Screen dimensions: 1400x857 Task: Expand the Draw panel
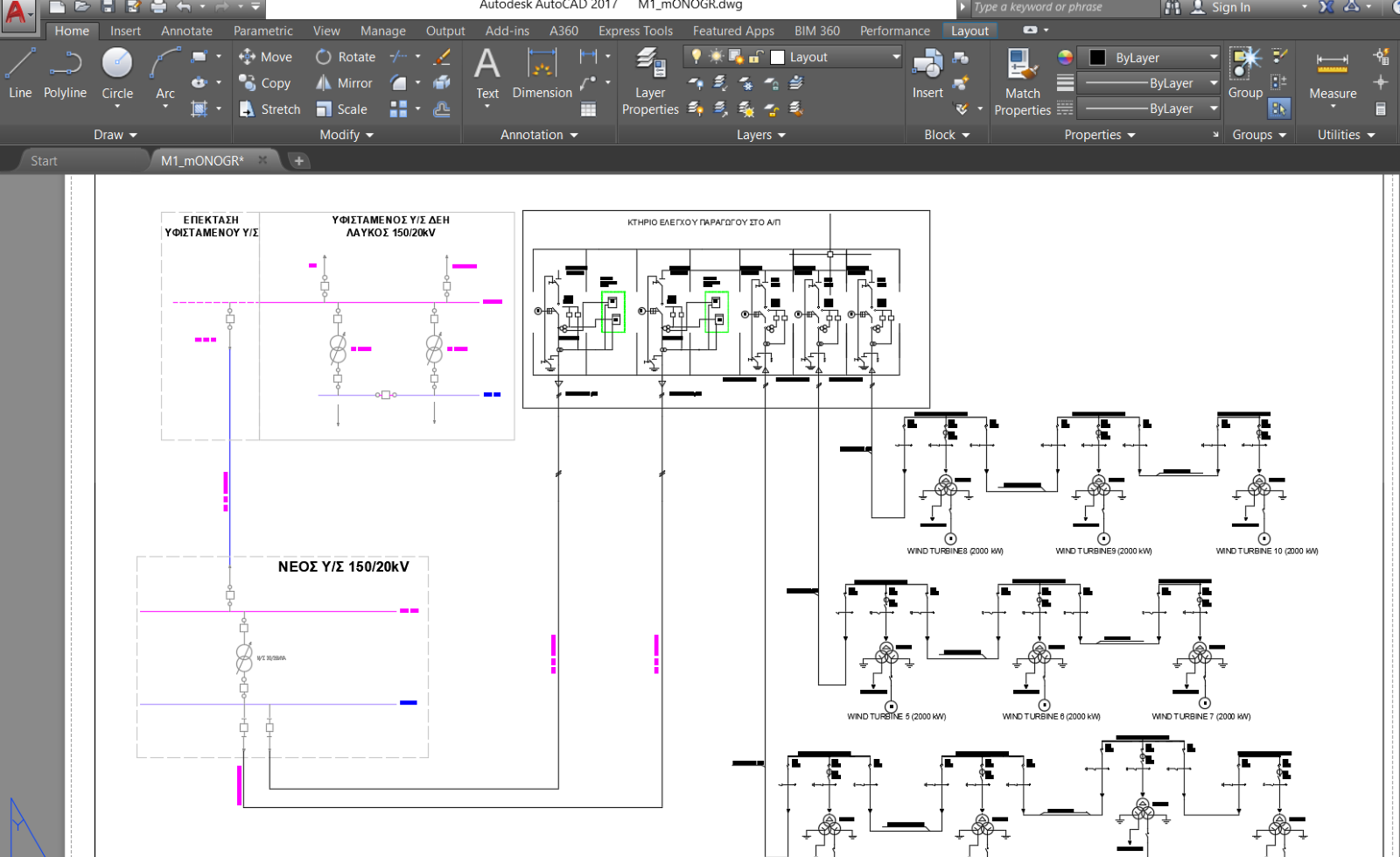115,135
